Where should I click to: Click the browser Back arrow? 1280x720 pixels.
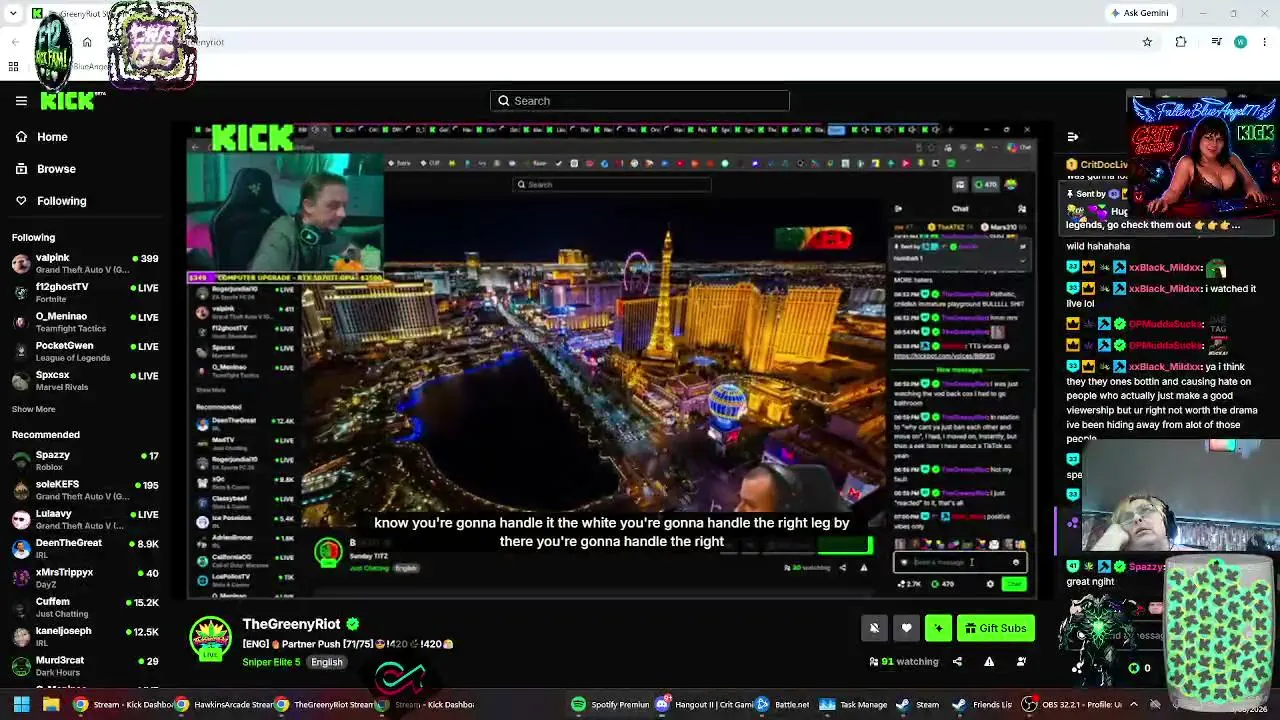(x=15, y=42)
